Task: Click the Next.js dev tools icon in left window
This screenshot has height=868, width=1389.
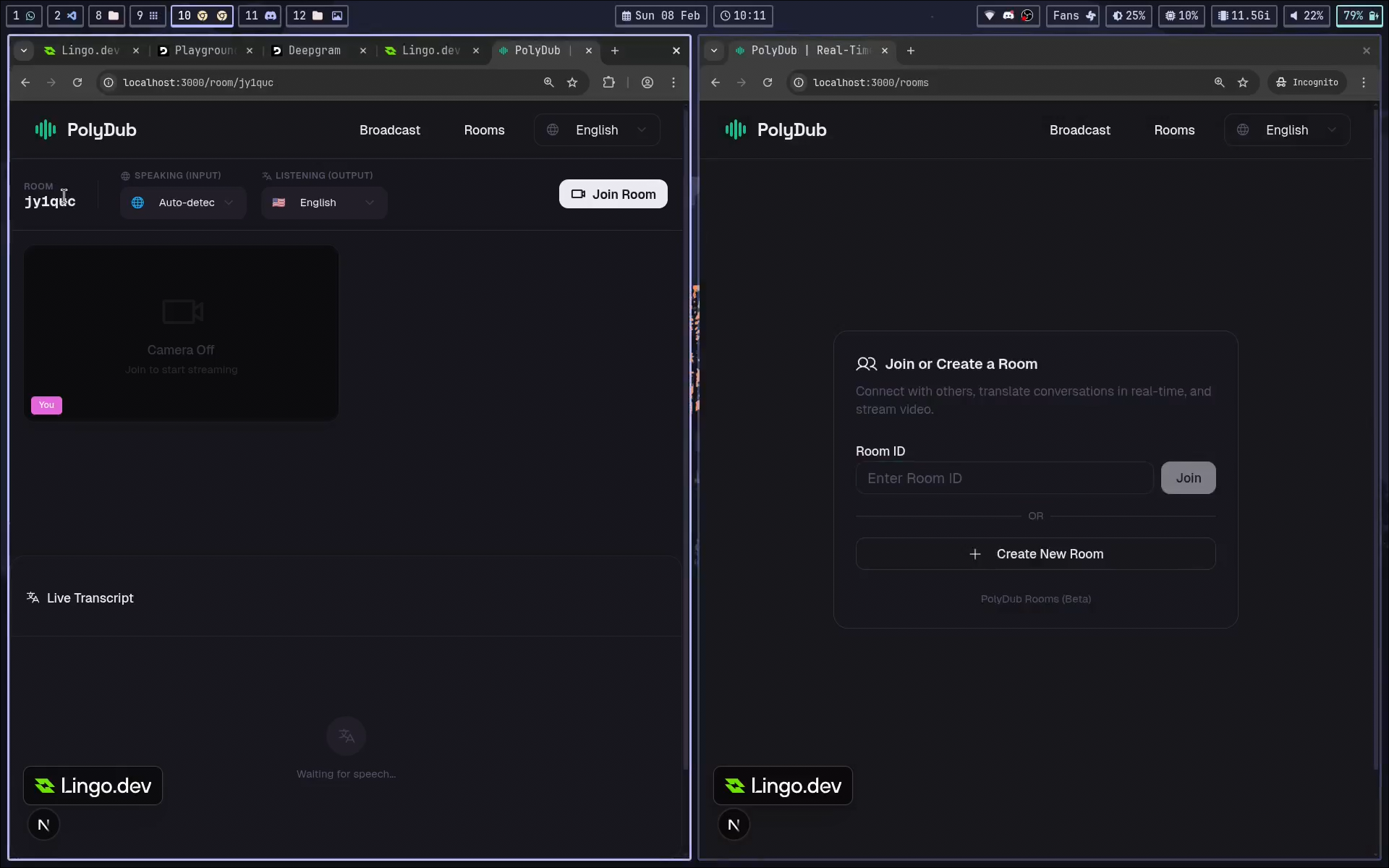Action: (43, 825)
